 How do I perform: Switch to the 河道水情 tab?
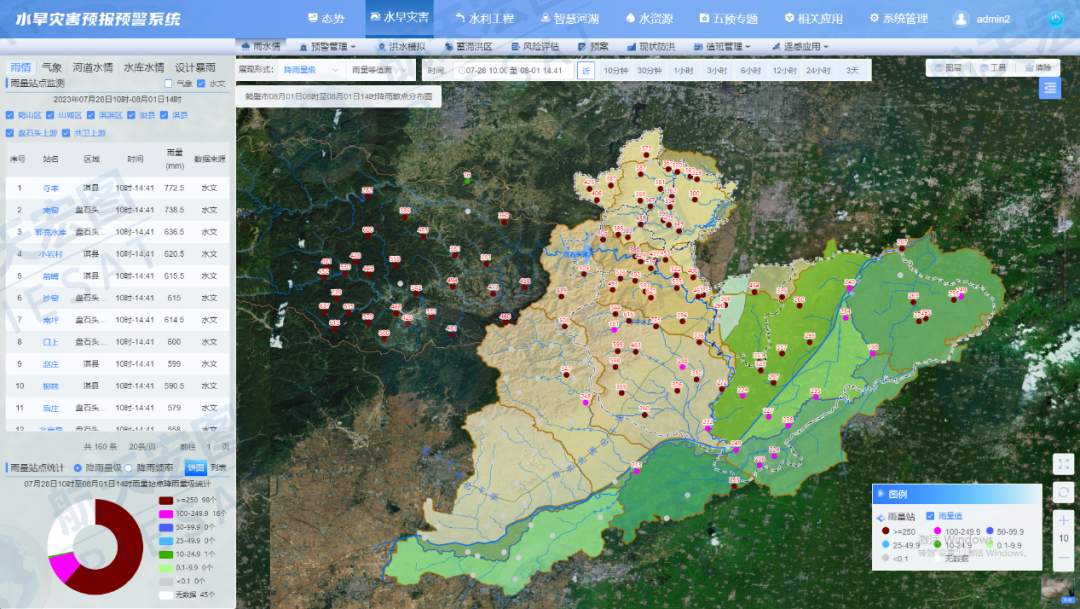point(92,67)
